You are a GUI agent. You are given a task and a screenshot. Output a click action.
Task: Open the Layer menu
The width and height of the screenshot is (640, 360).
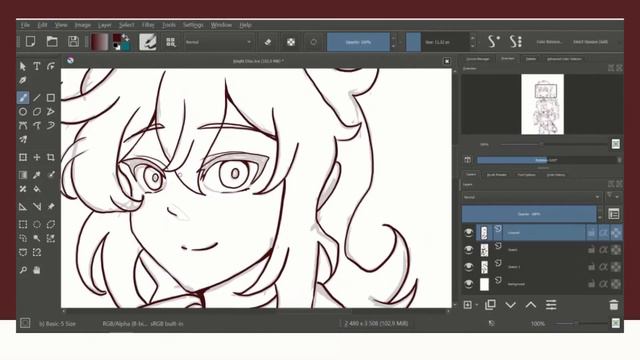(104, 25)
